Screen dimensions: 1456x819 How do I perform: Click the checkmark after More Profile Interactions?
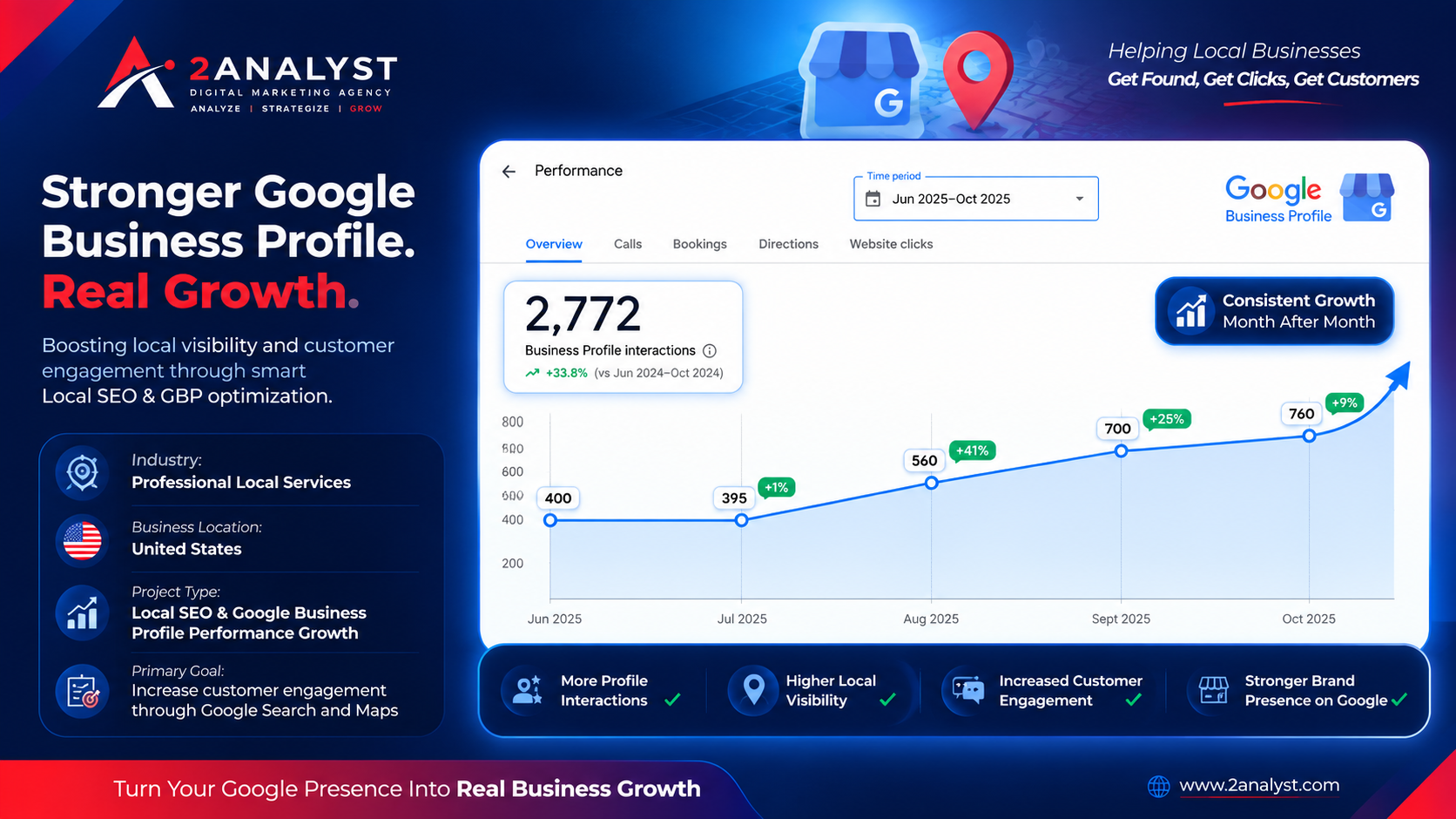673,700
